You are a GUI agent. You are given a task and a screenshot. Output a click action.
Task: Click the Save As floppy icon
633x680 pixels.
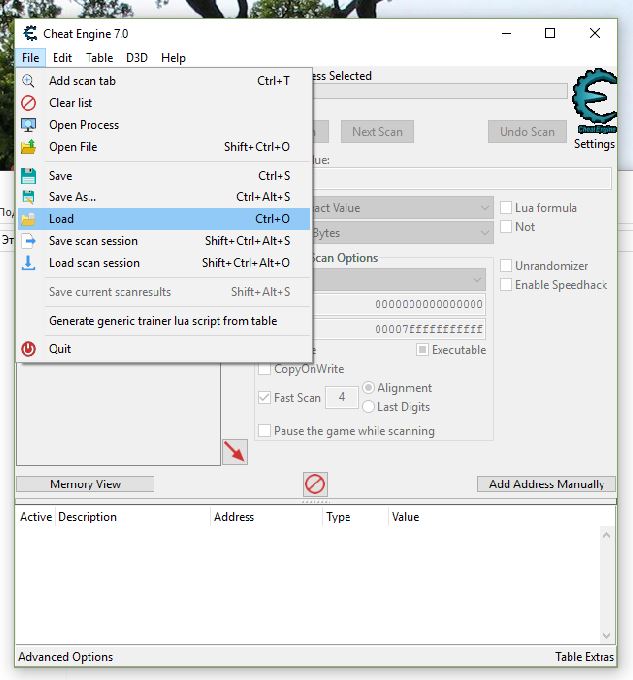pos(29,197)
